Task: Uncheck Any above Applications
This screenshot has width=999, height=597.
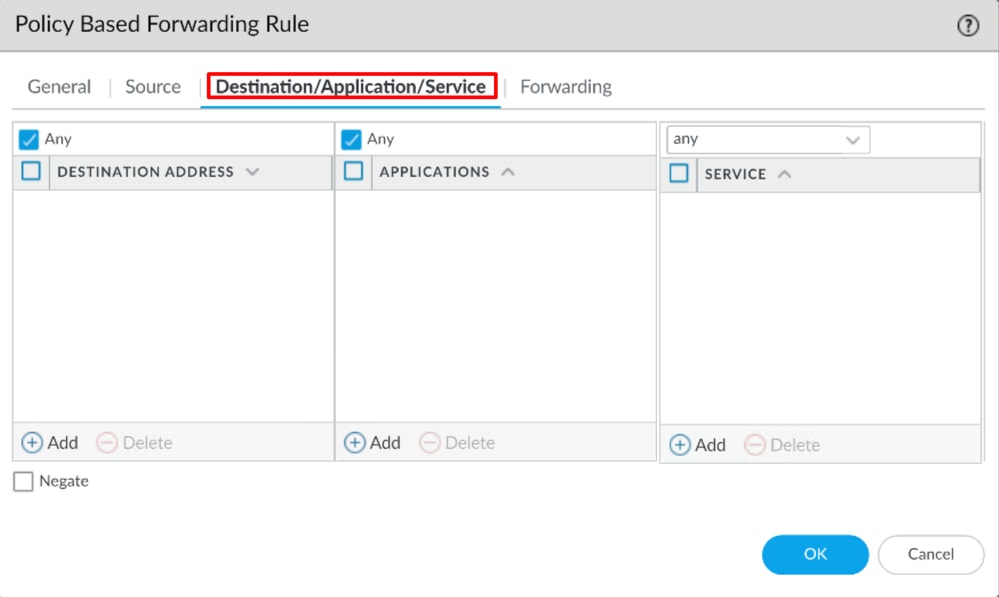Action: tap(351, 139)
